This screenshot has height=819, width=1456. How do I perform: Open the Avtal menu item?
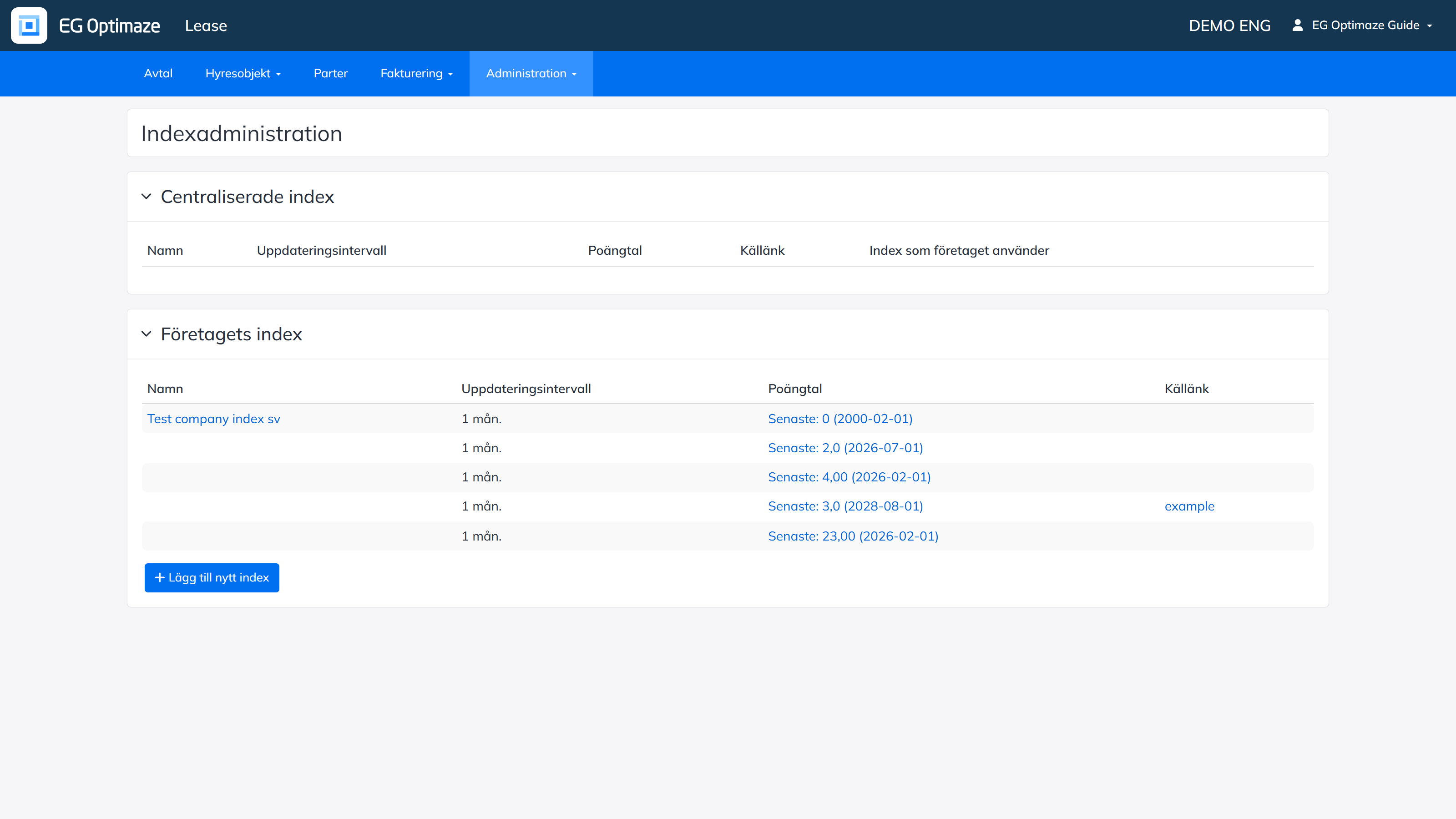(x=158, y=73)
